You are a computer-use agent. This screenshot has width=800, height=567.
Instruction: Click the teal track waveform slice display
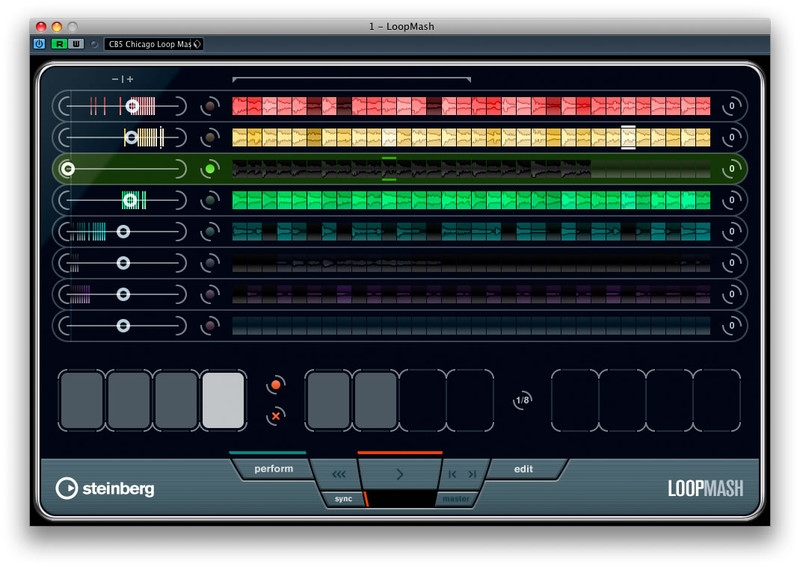(471, 232)
